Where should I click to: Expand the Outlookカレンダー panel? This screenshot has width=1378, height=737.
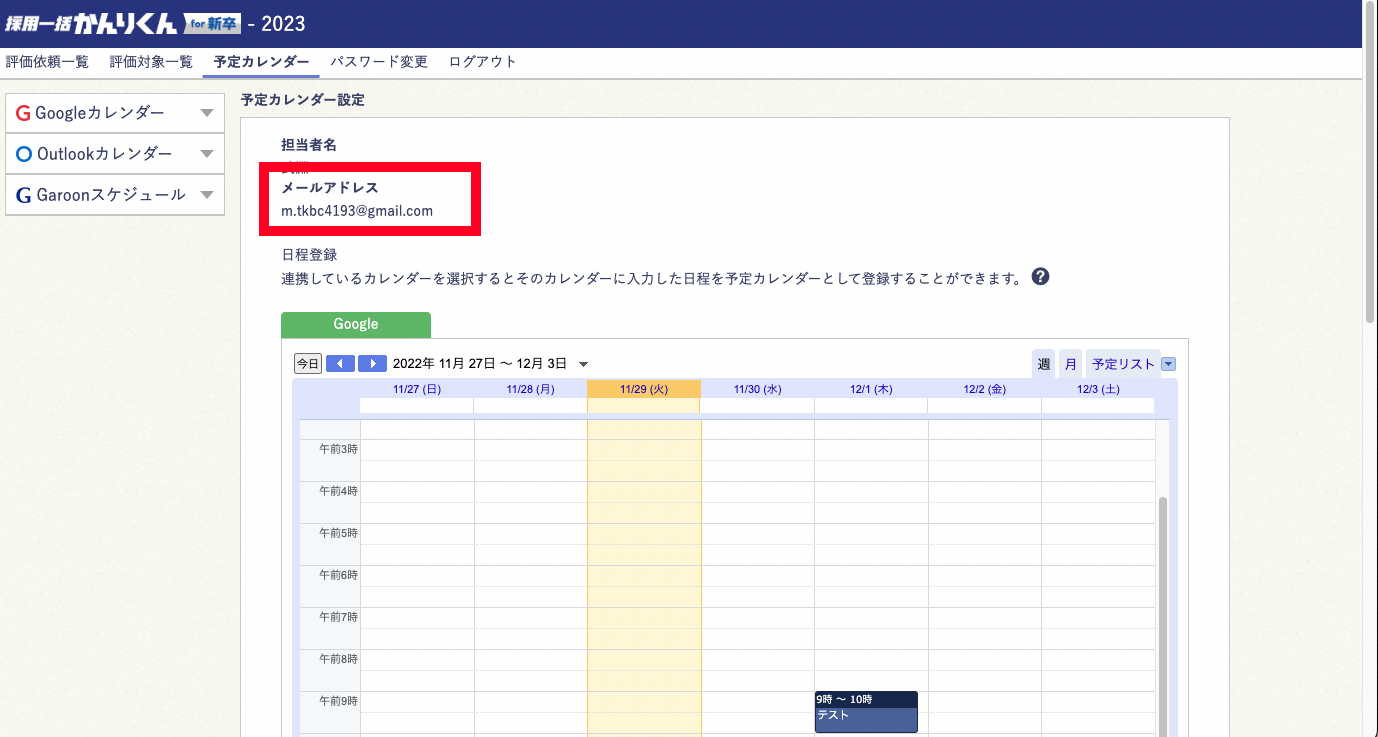[x=207, y=154]
